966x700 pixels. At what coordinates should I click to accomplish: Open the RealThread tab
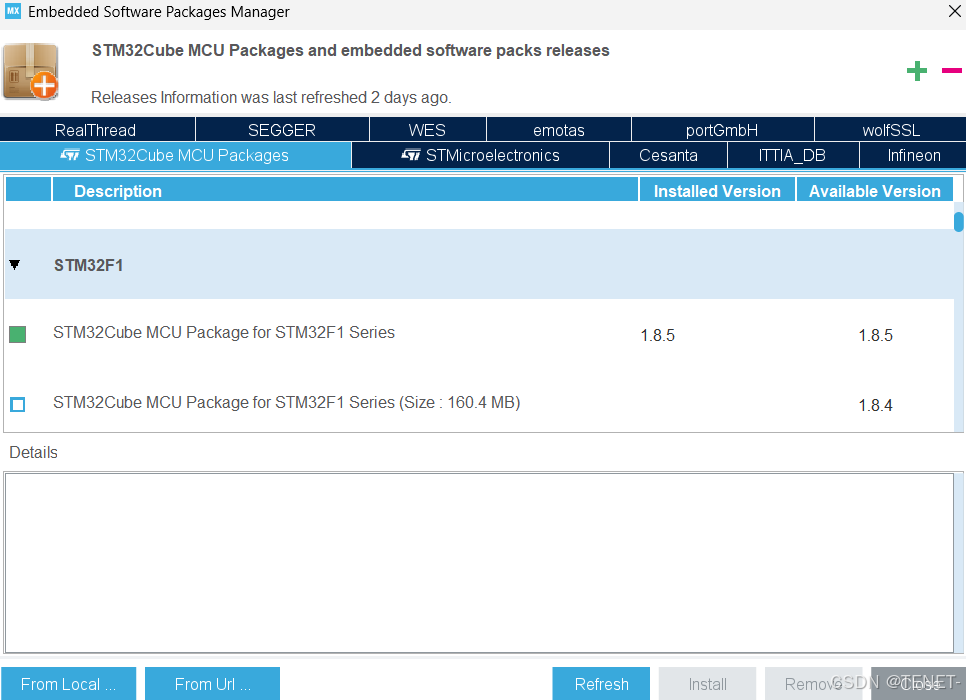coord(97,129)
